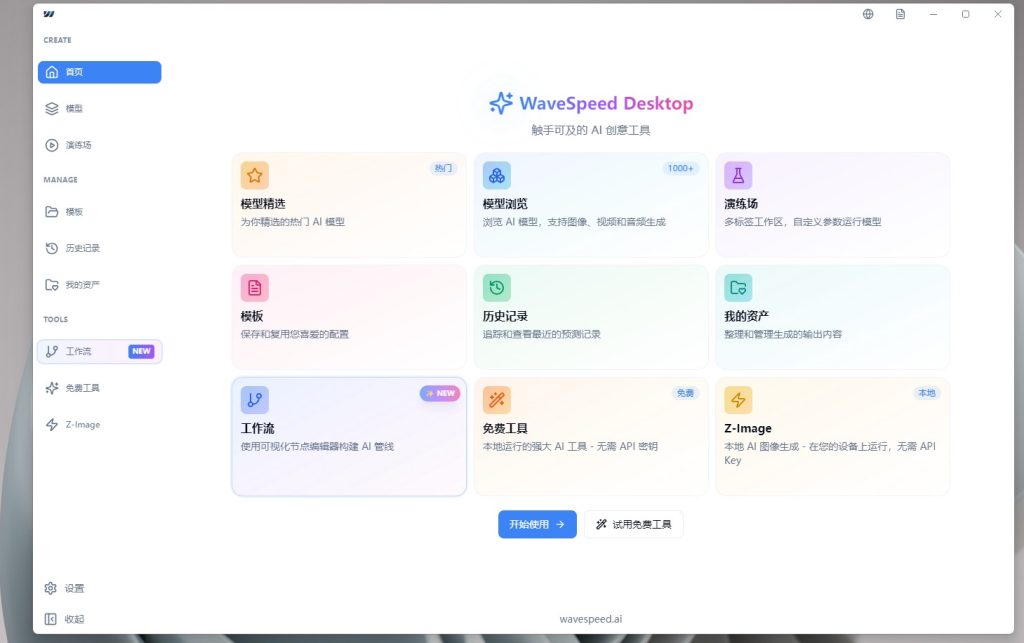The height and width of the screenshot is (643, 1024).
Task: Go to 演练场 in the sidebar
Action: click(x=99, y=145)
